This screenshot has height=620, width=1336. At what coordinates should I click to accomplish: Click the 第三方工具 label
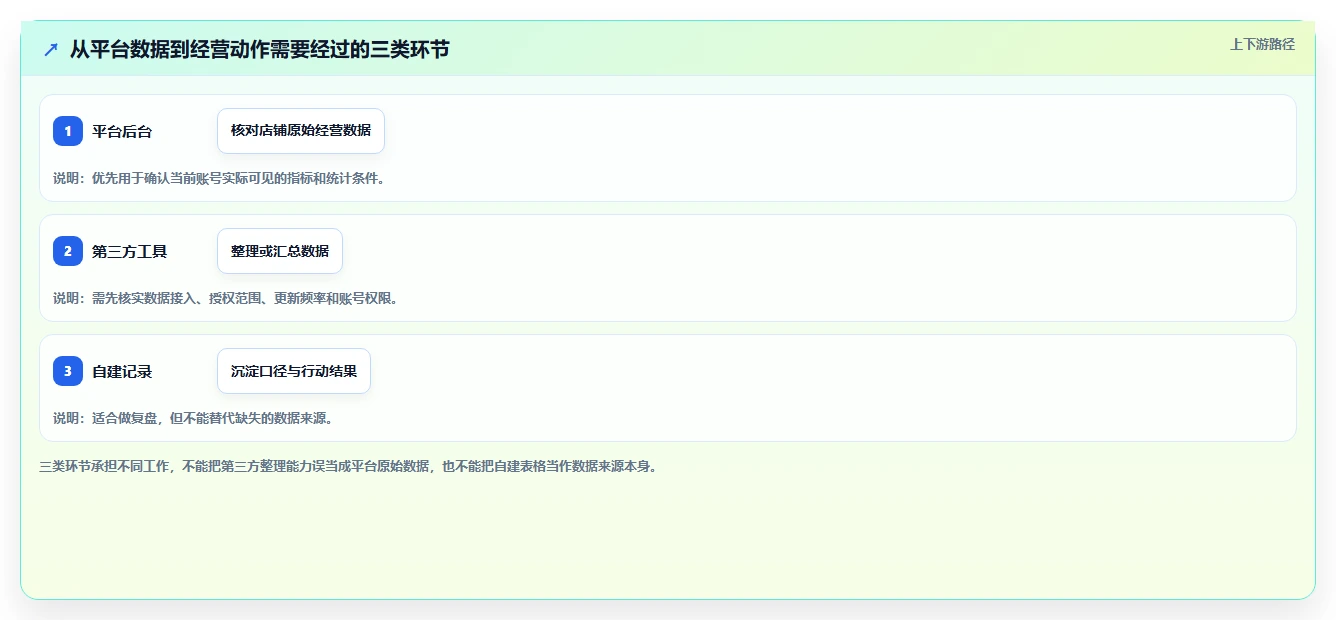coord(129,251)
